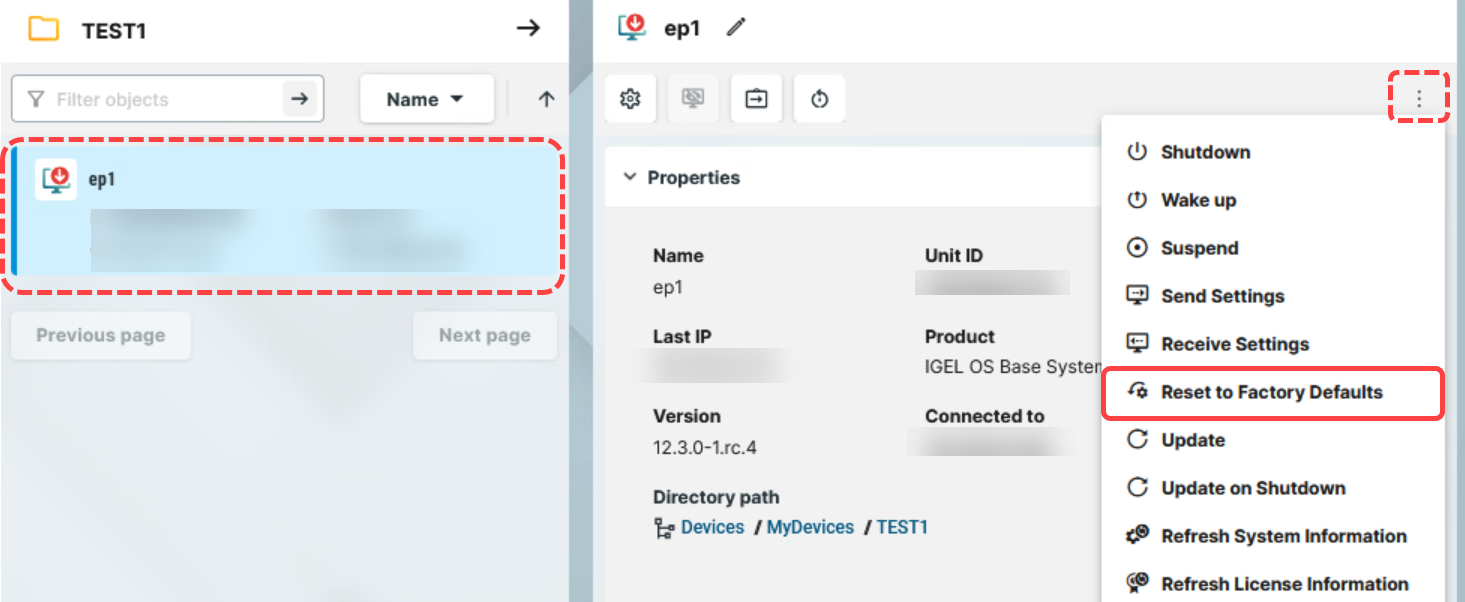Toggle sort direction with up arrow
This screenshot has height=602, width=1465.
pyautogui.click(x=546, y=99)
